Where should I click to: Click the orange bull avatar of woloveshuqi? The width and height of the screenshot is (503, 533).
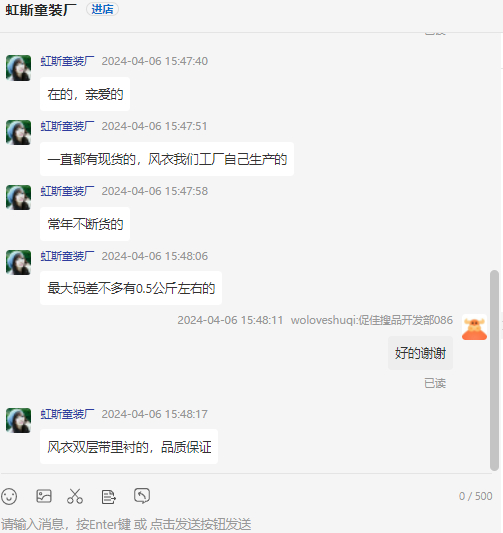pyautogui.click(x=474, y=328)
